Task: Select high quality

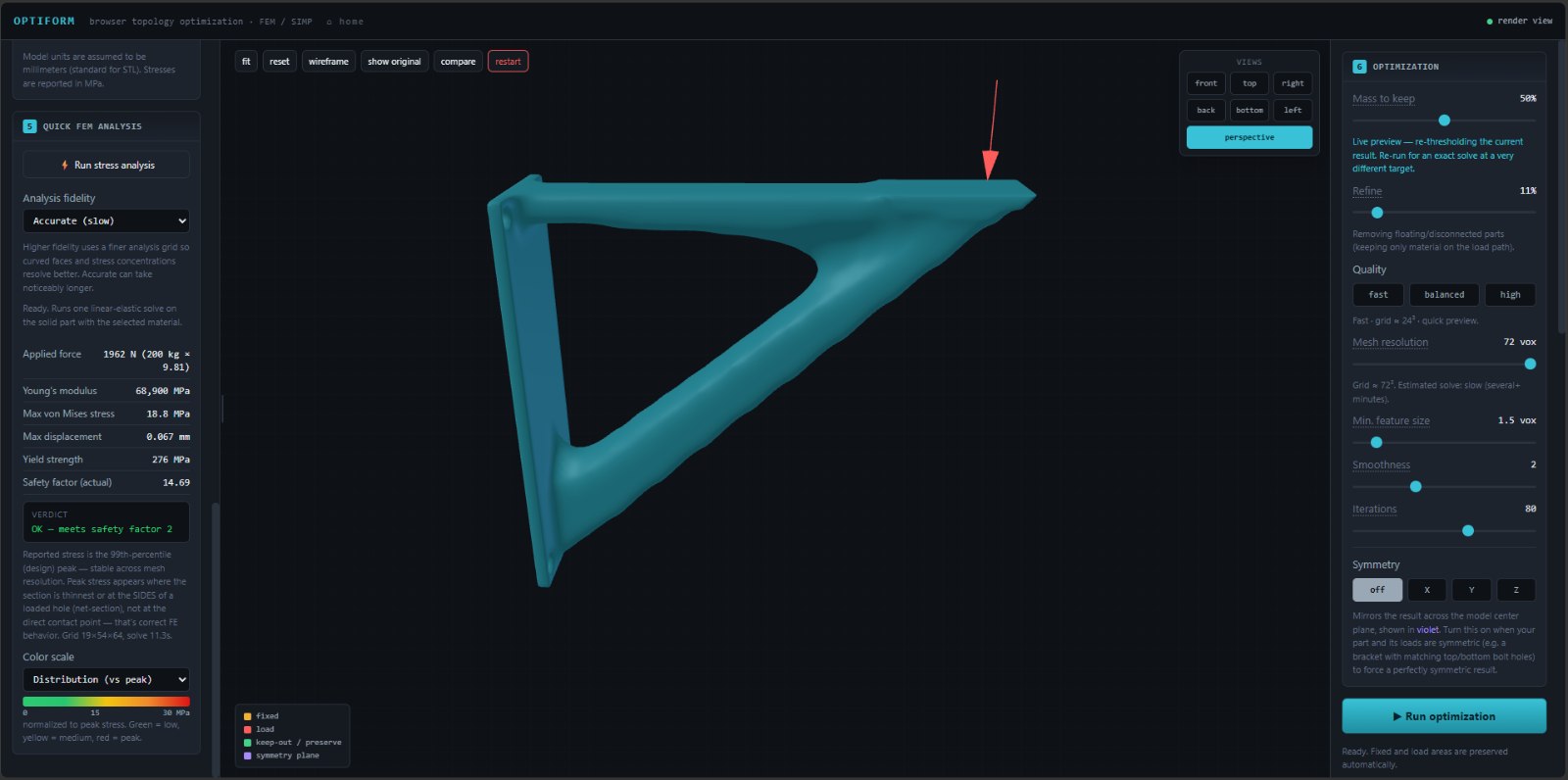Action: [1510, 295]
